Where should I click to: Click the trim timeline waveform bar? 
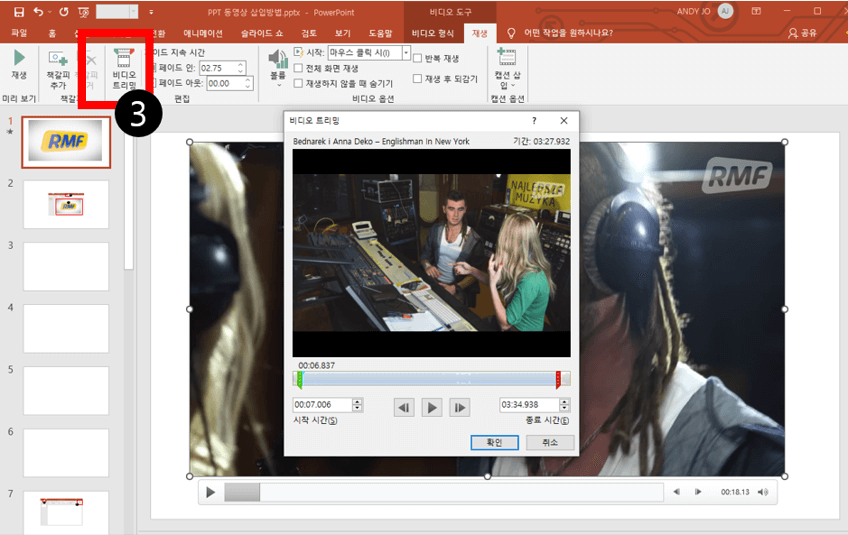click(x=431, y=379)
